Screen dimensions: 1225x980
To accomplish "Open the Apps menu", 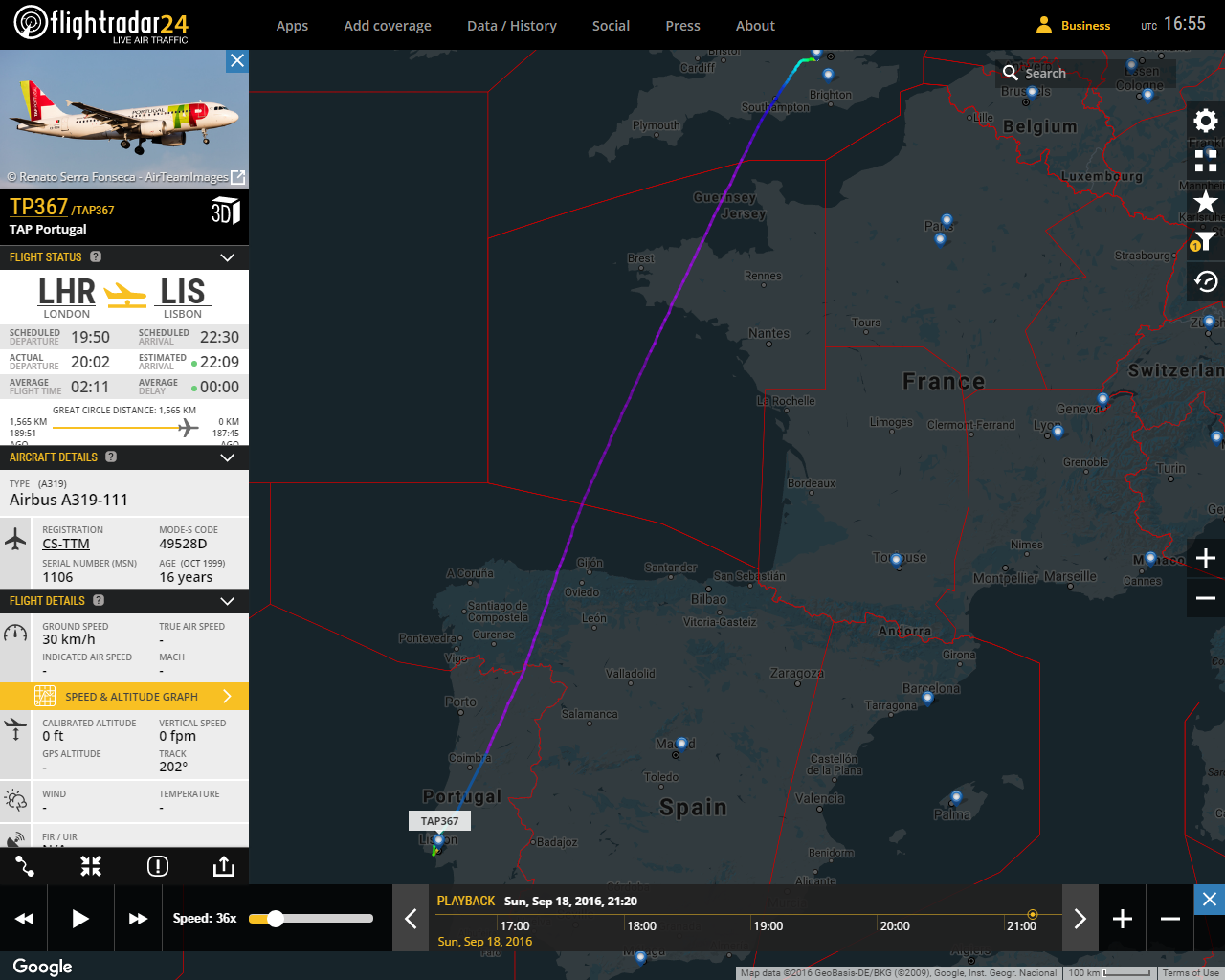I will click(x=292, y=26).
